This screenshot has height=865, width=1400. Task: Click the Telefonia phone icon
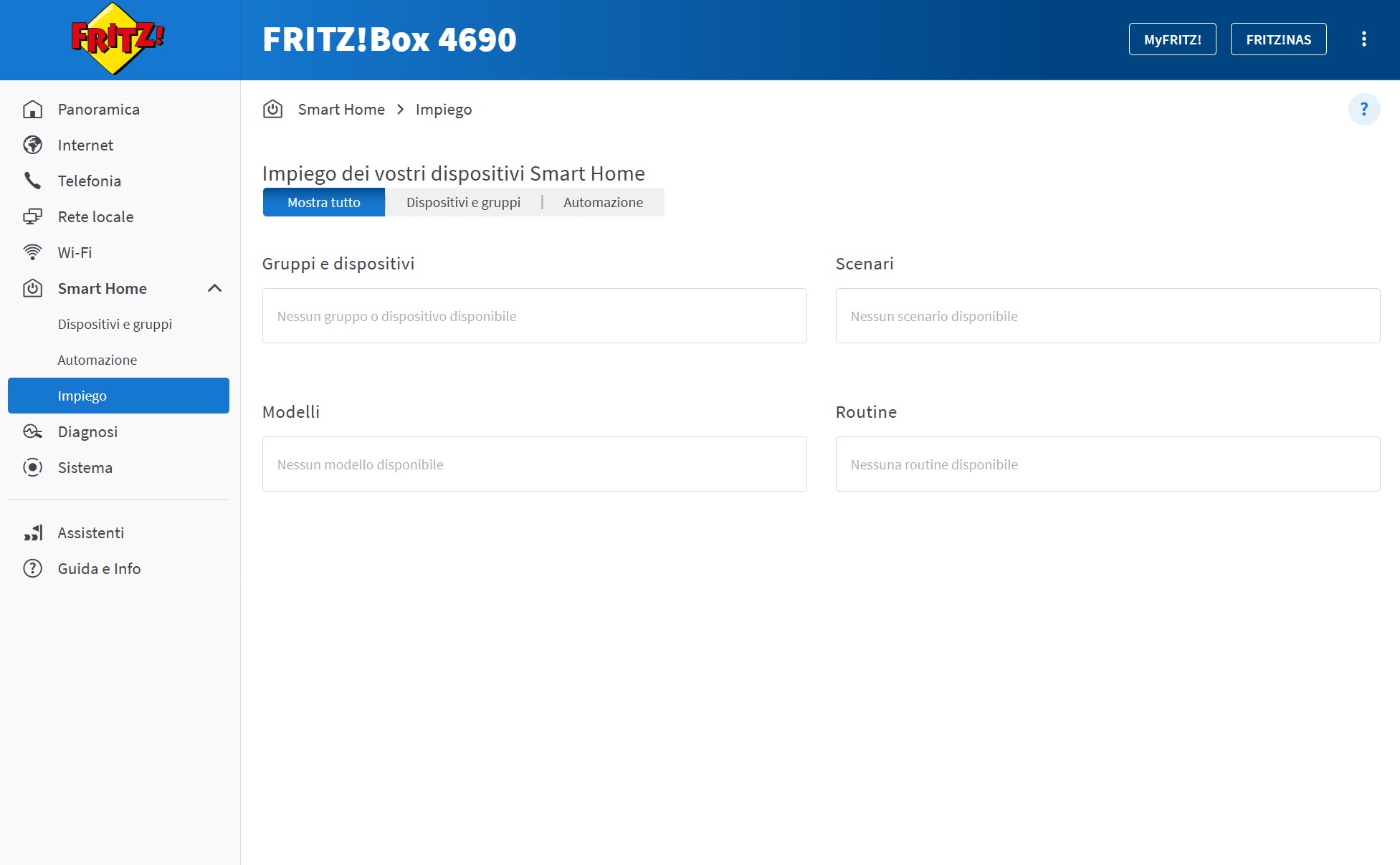tap(32, 181)
